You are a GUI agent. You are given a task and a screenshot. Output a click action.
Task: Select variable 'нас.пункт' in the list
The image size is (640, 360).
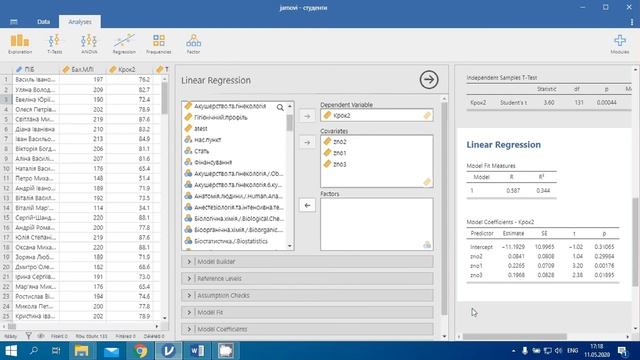pos(207,140)
